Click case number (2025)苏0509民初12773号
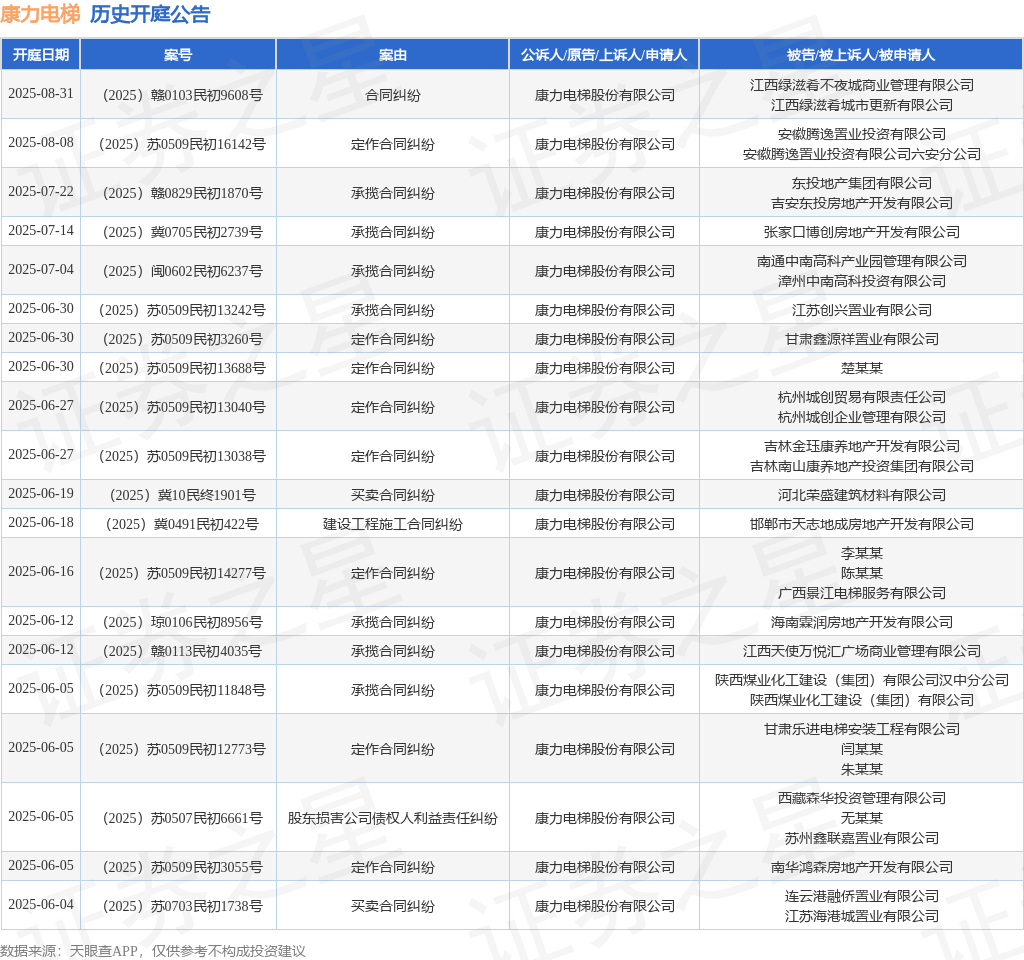This screenshot has width=1024, height=960. click(x=182, y=750)
